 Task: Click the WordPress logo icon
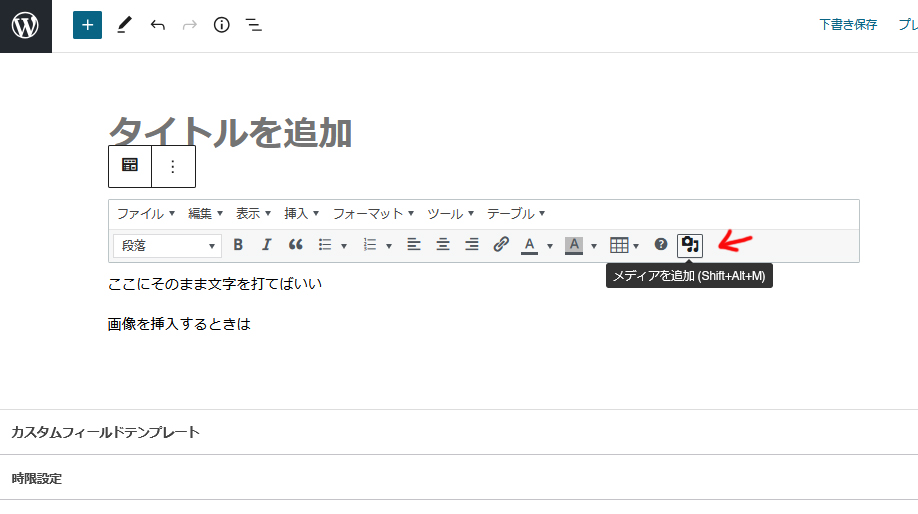point(25,25)
